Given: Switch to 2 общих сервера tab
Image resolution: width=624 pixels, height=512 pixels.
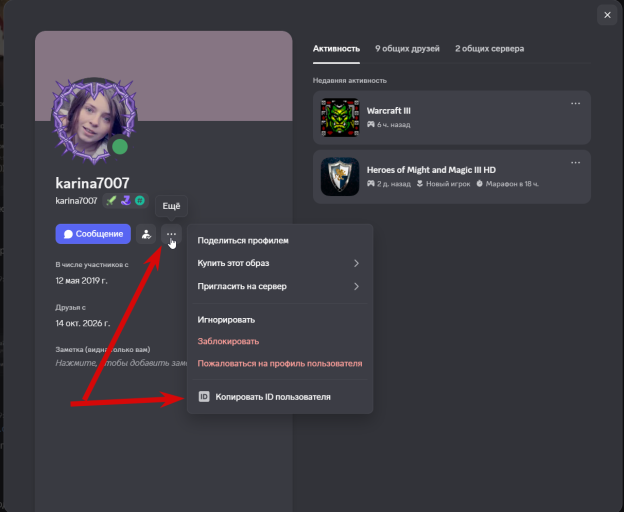Looking at the screenshot, I should 489,49.
